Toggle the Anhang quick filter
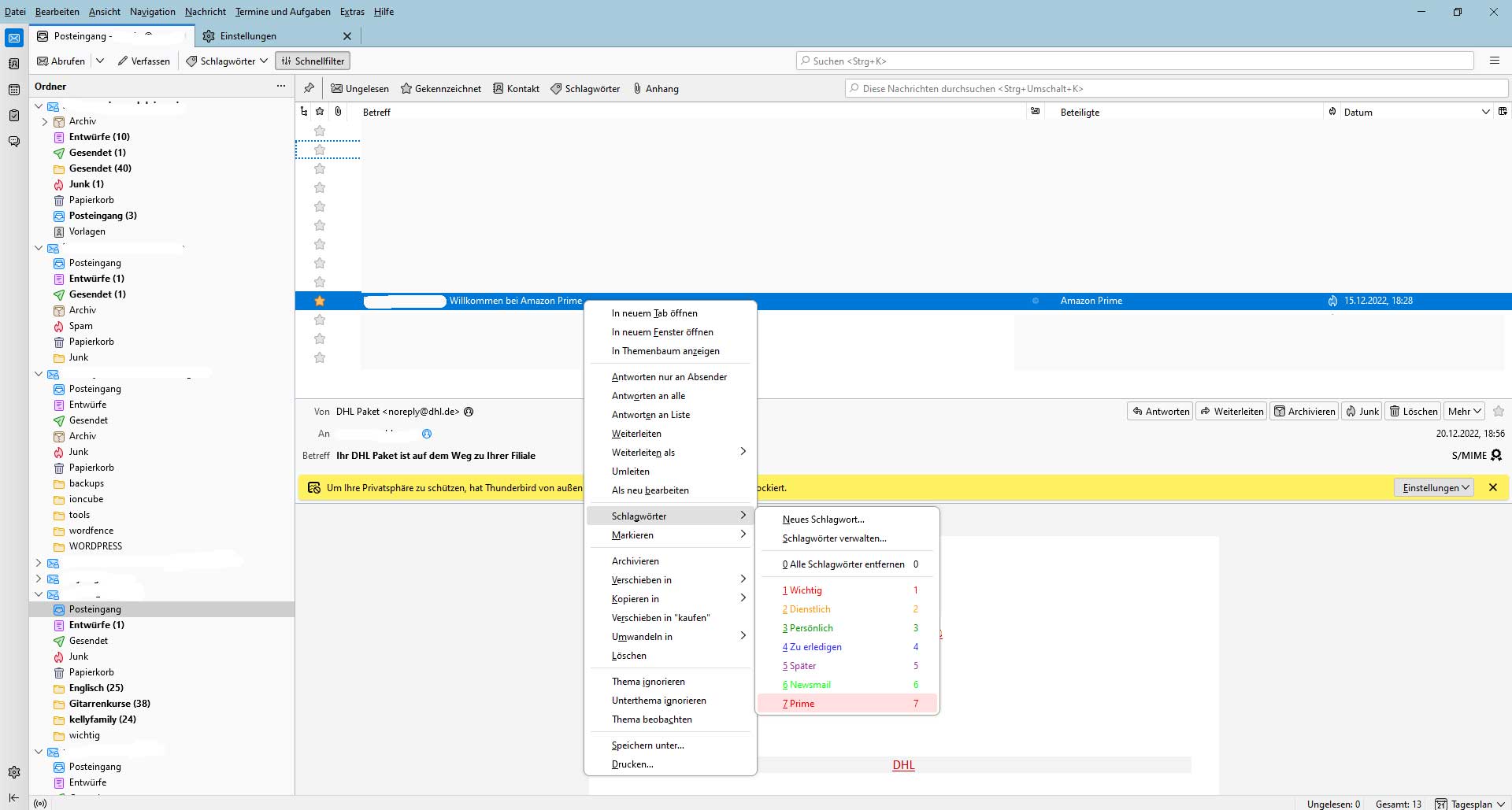Viewport: 1512px width, 810px height. (x=656, y=88)
